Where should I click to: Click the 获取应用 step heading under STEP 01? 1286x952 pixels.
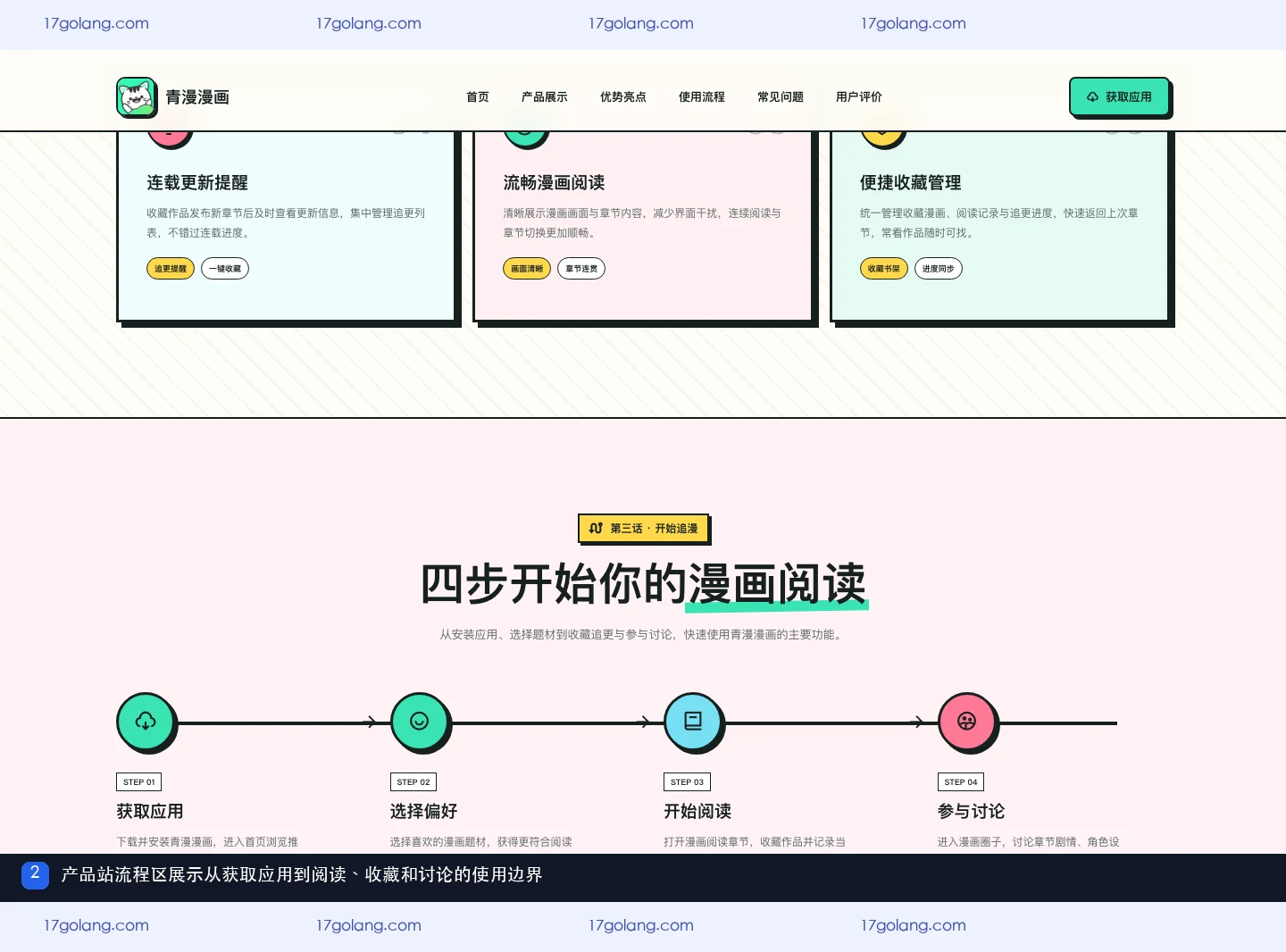click(x=150, y=811)
